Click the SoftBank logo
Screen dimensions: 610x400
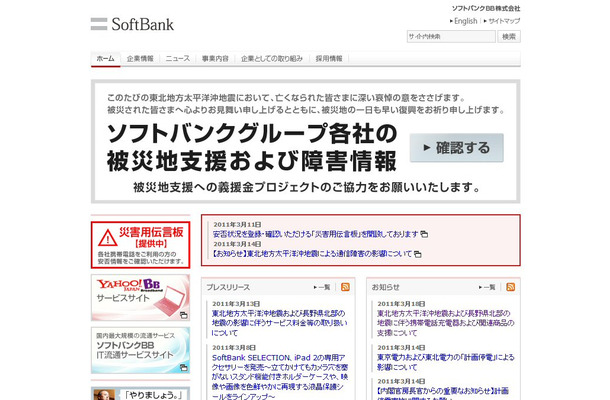[132, 24]
